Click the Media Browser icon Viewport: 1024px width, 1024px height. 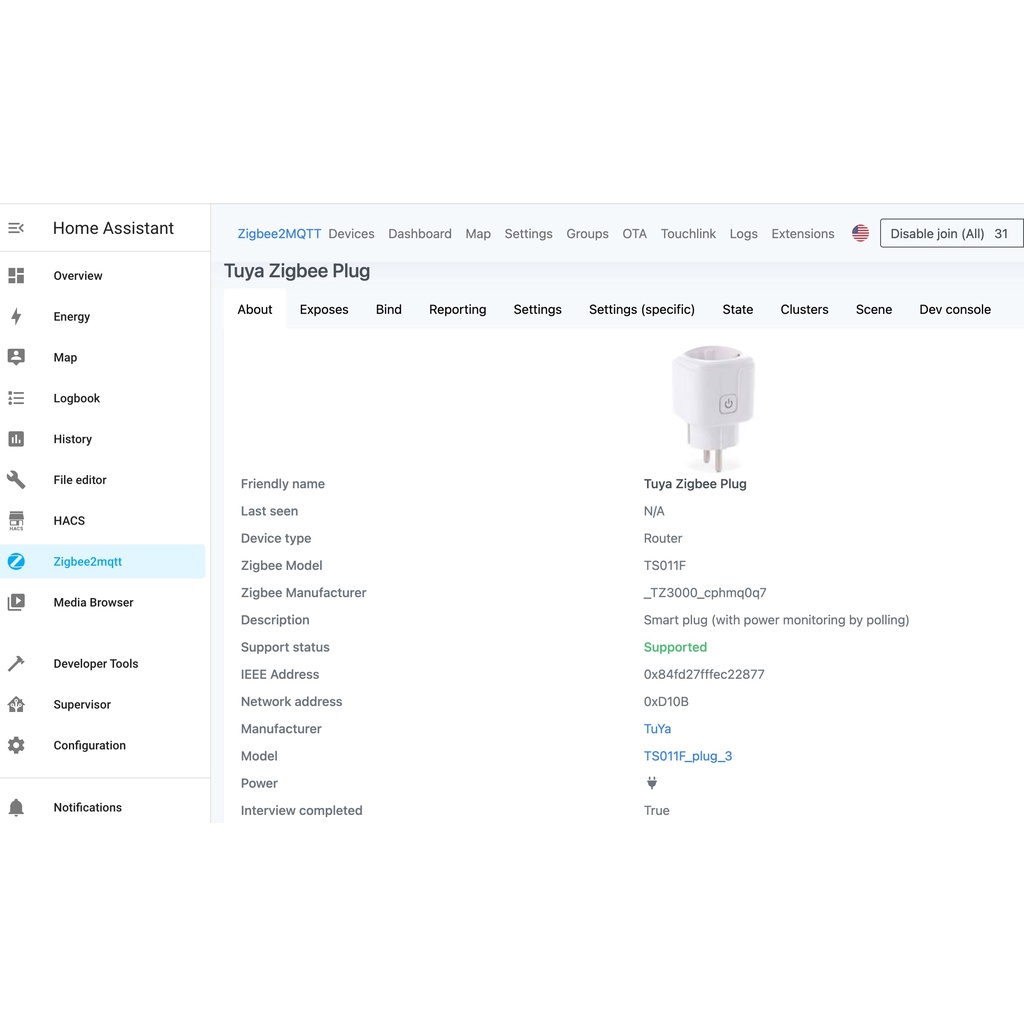pyautogui.click(x=16, y=603)
